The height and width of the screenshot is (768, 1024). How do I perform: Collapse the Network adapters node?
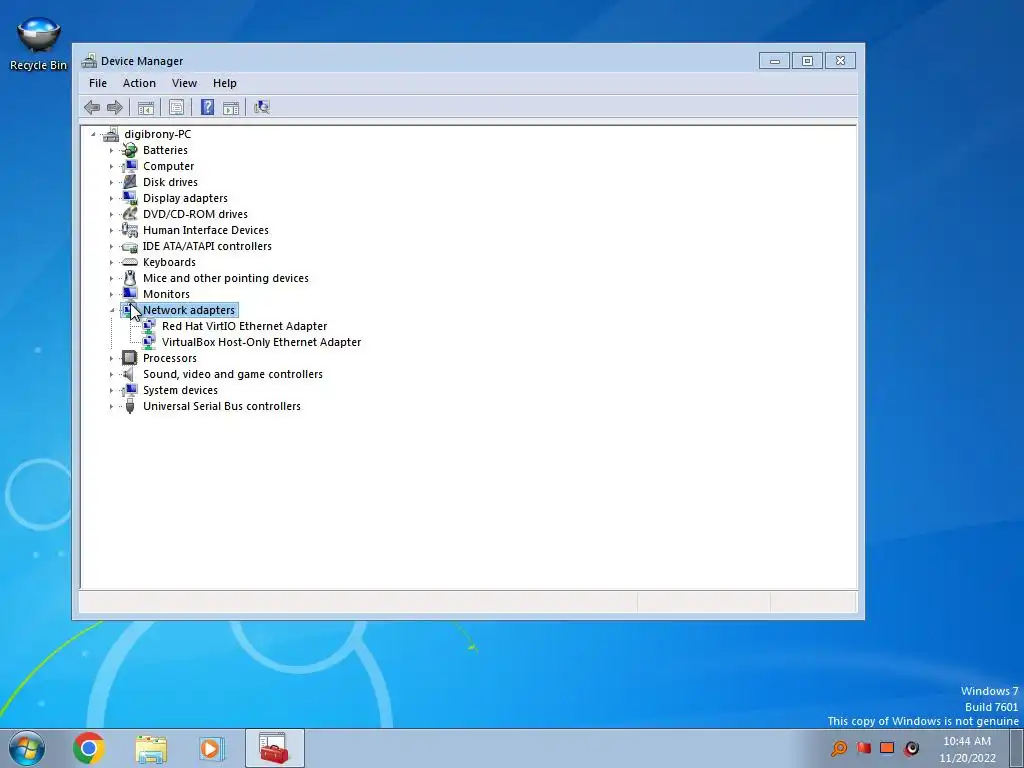[x=112, y=311]
